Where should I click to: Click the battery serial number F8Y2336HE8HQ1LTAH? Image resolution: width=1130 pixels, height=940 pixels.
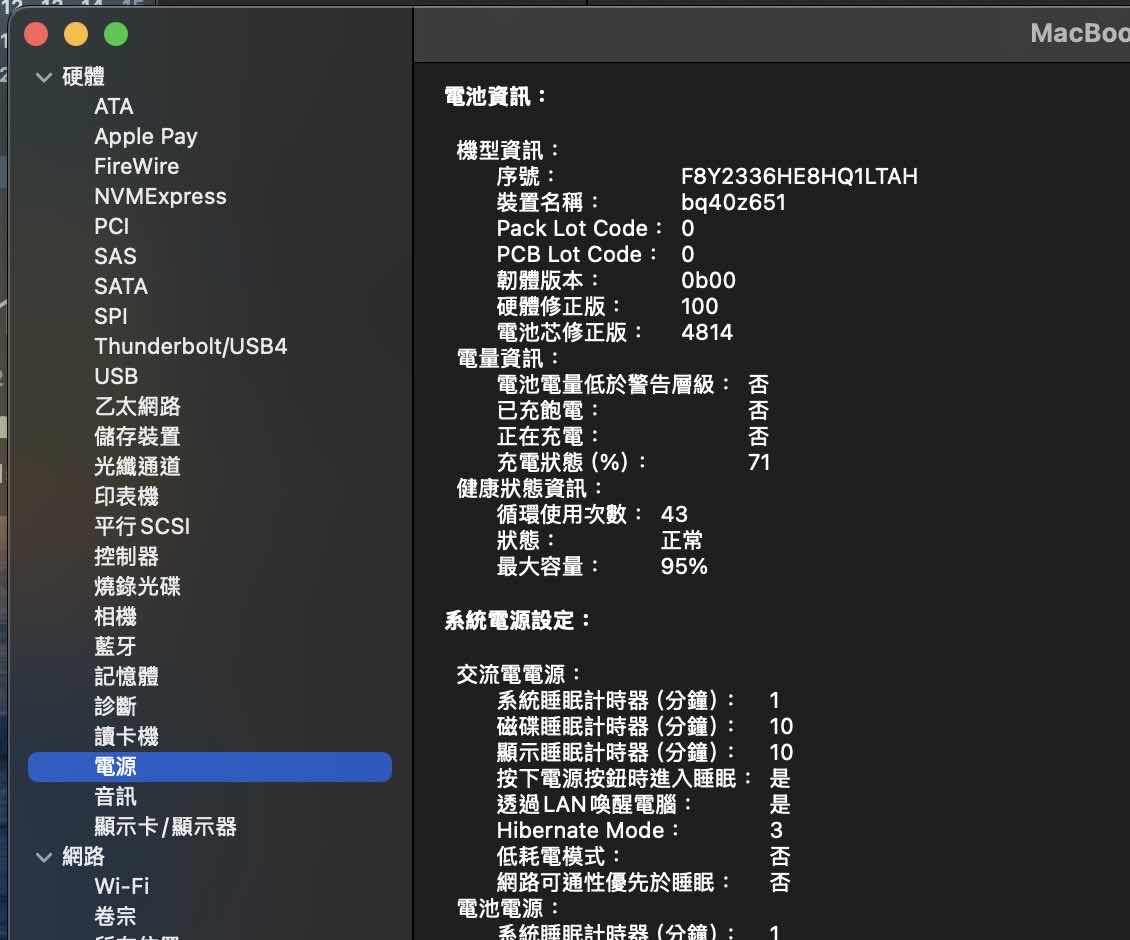(x=799, y=177)
